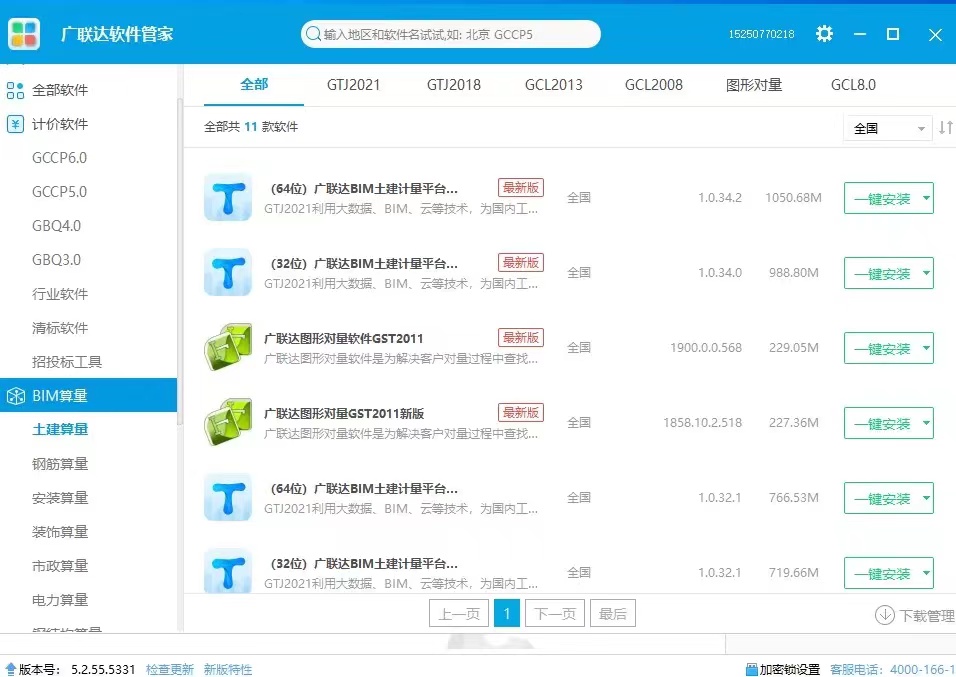The width and height of the screenshot is (956, 677).
Task: Click the 下载管理 download circle icon
Action: coord(885,615)
